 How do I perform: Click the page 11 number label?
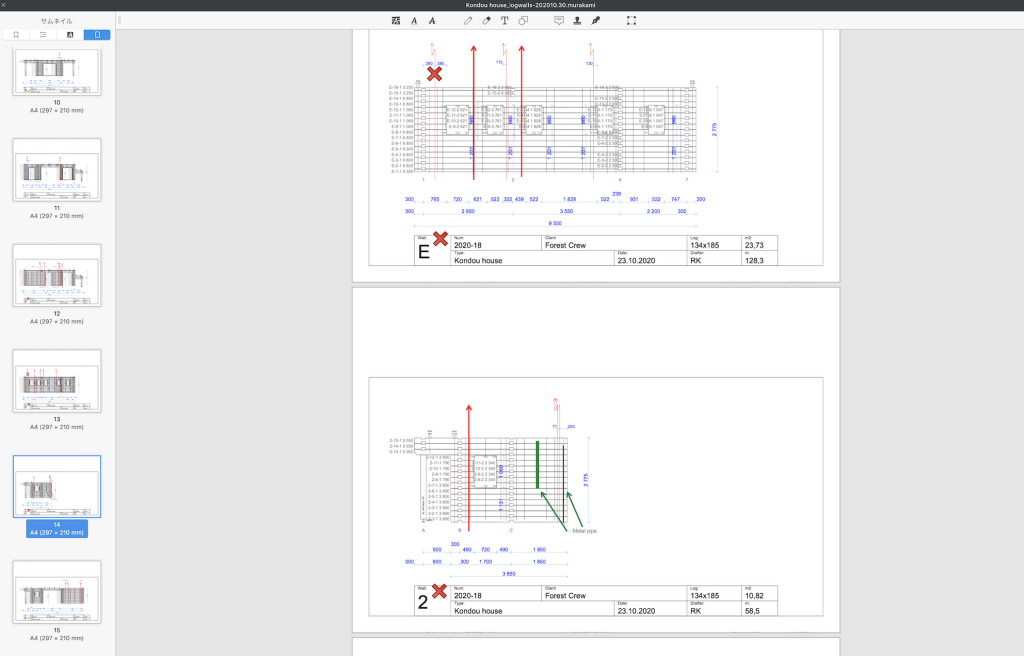(57, 208)
